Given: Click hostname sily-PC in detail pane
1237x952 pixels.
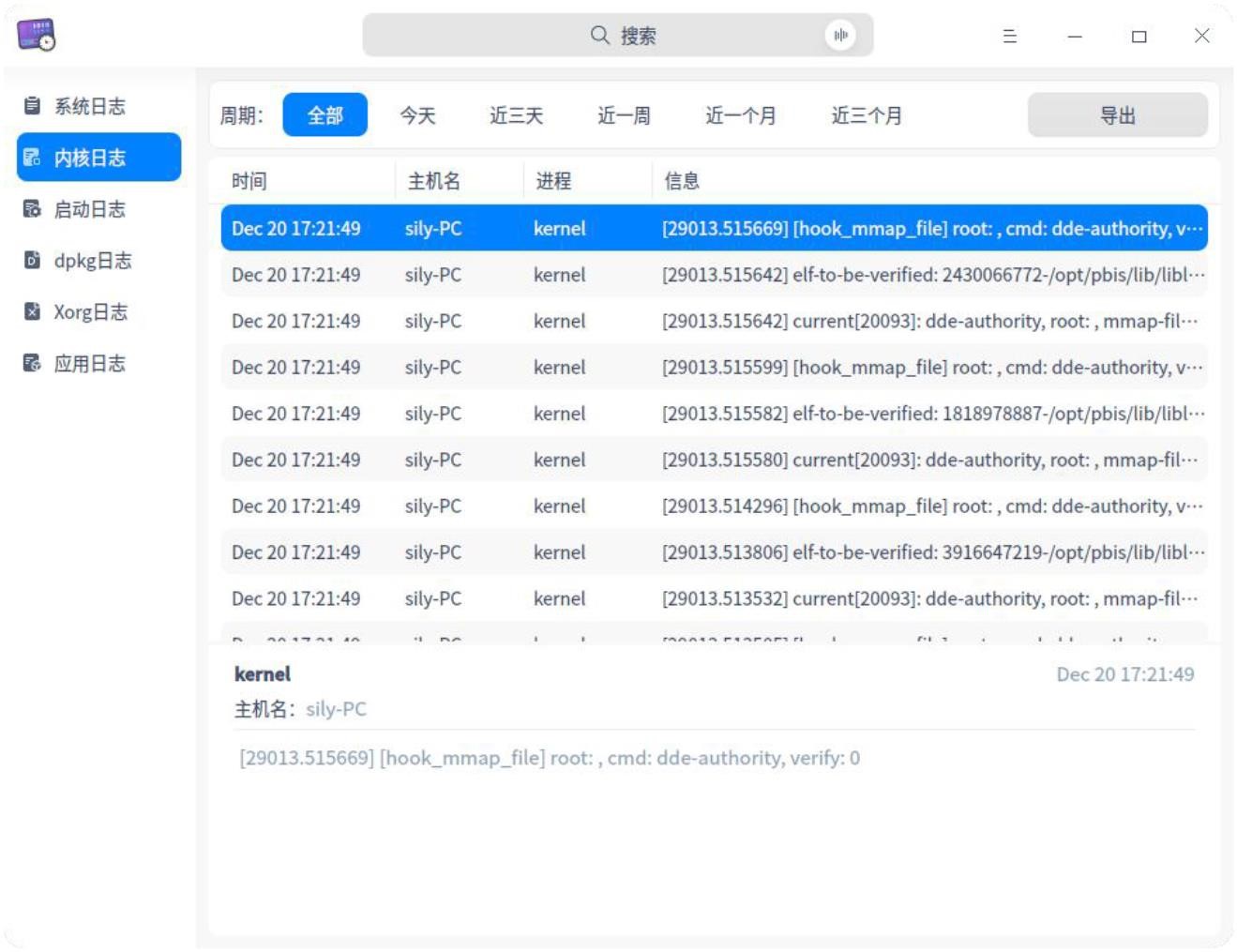Looking at the screenshot, I should 336,709.
